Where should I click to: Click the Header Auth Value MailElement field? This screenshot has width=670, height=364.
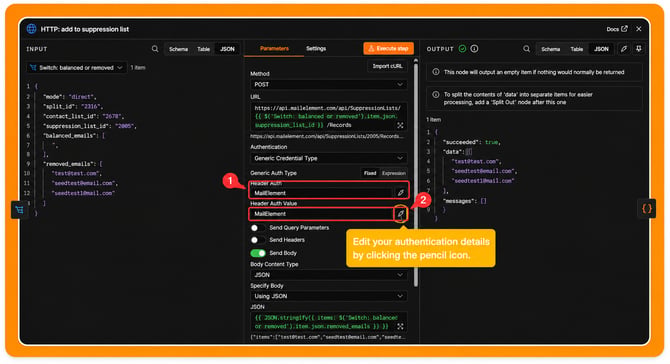pos(321,214)
